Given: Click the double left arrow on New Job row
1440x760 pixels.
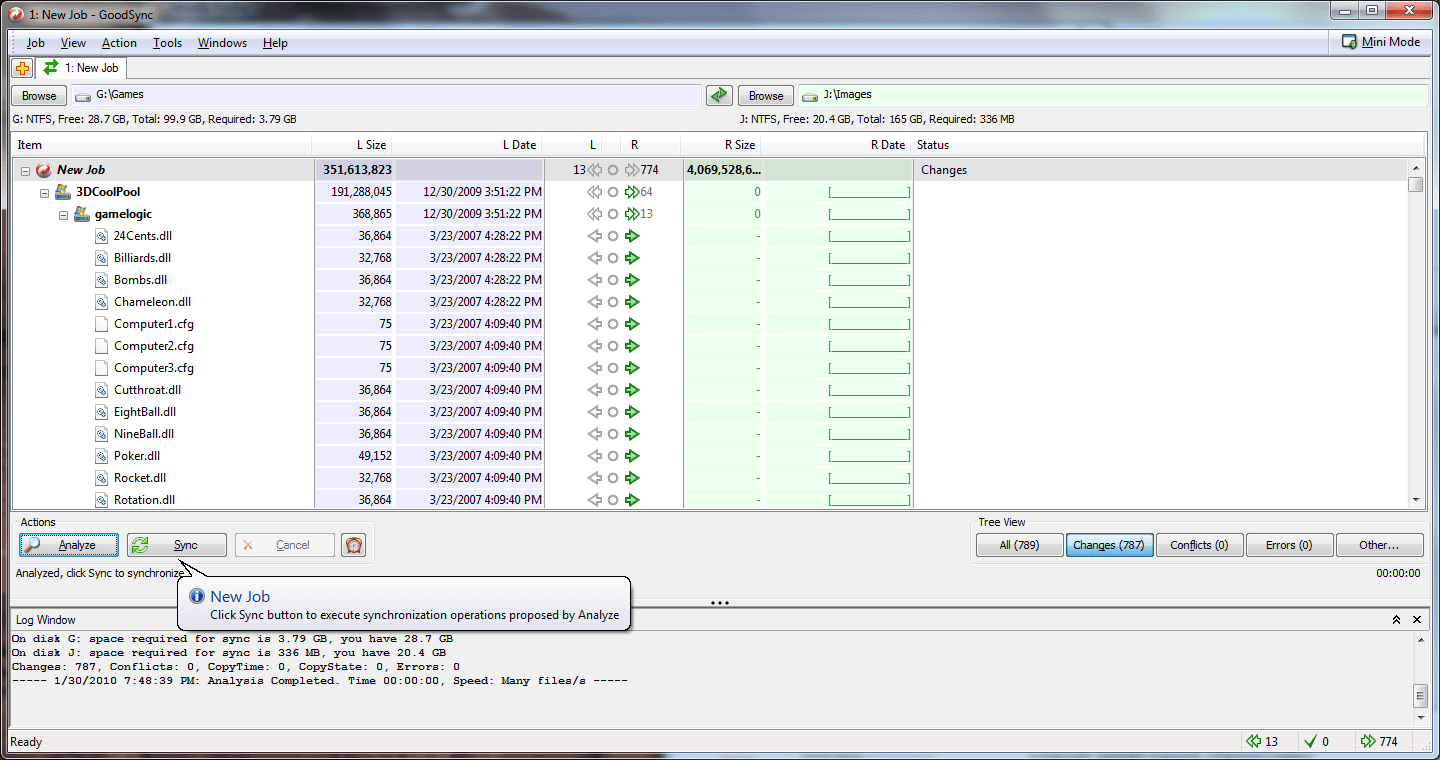Looking at the screenshot, I should (595, 170).
